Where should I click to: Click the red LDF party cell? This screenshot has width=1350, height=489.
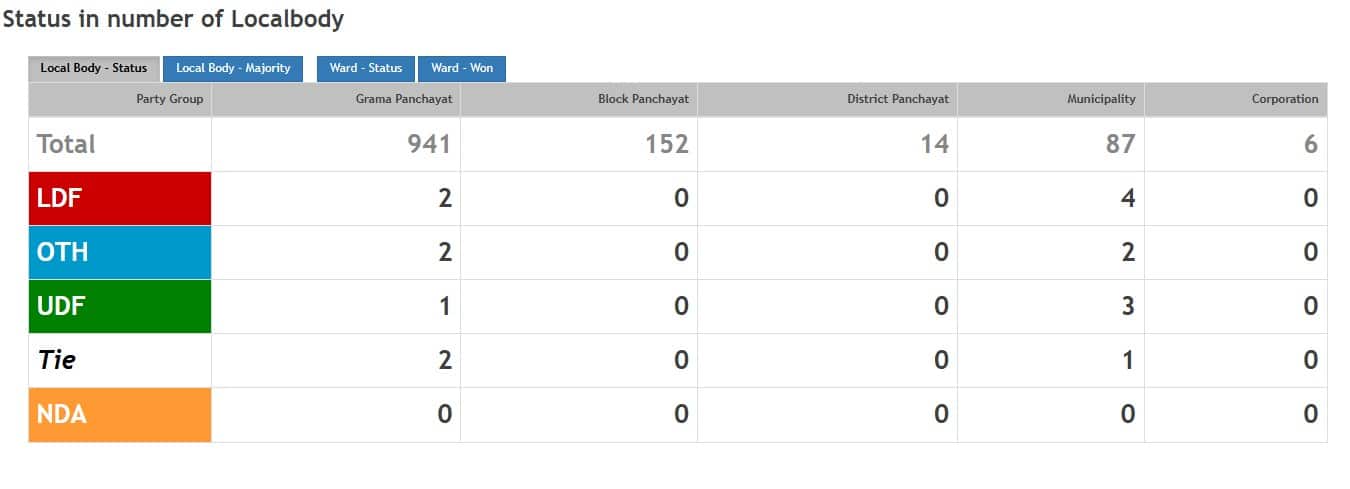(x=120, y=198)
